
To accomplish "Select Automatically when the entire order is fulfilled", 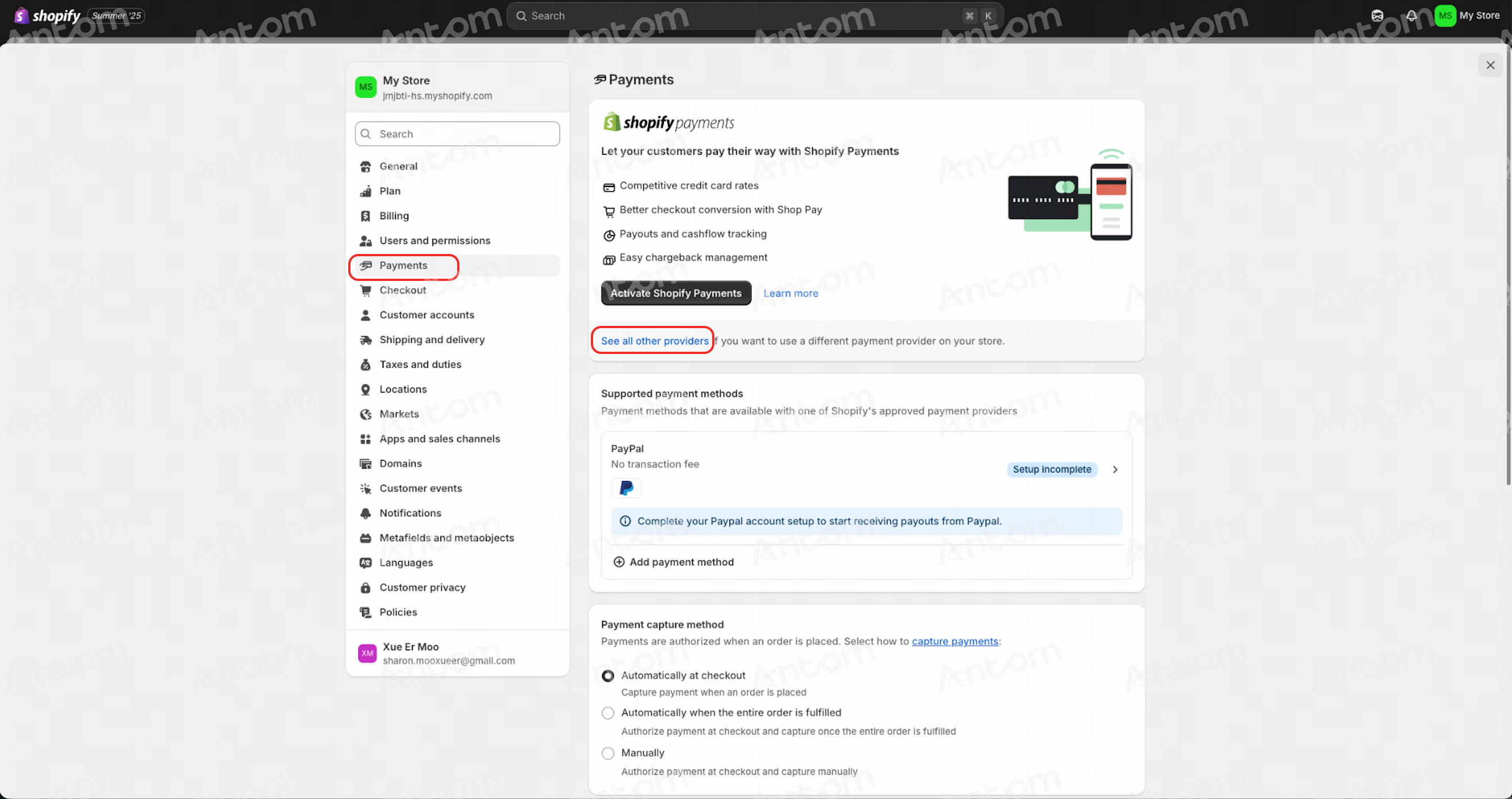I will [608, 712].
